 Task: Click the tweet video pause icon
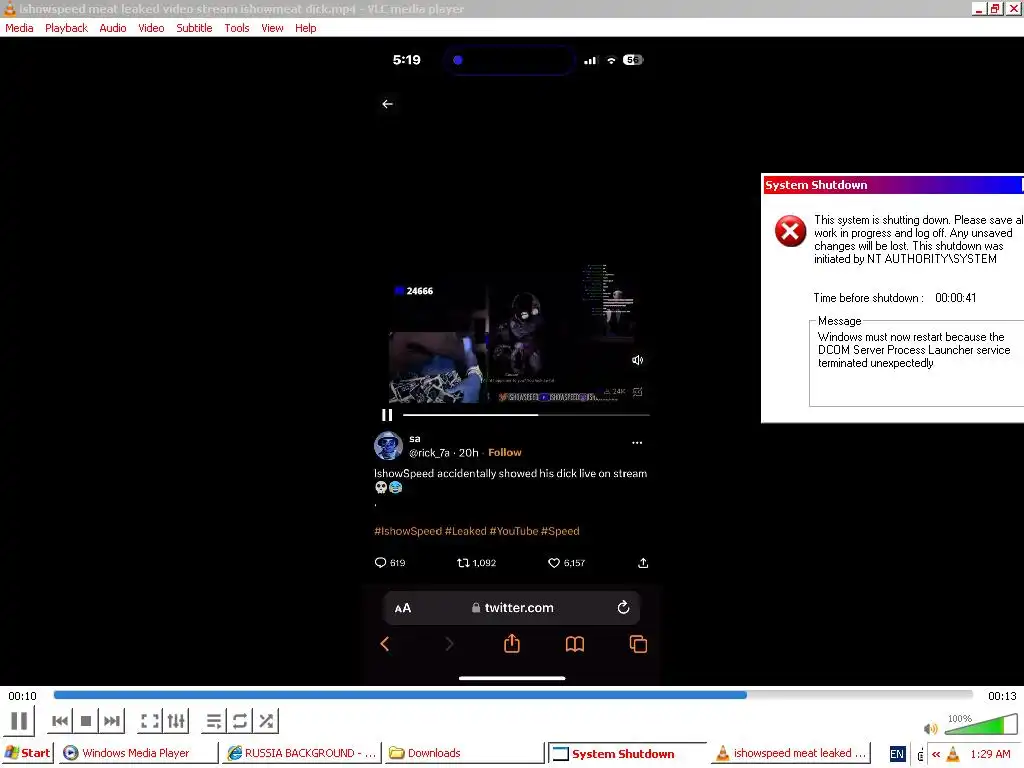387,415
